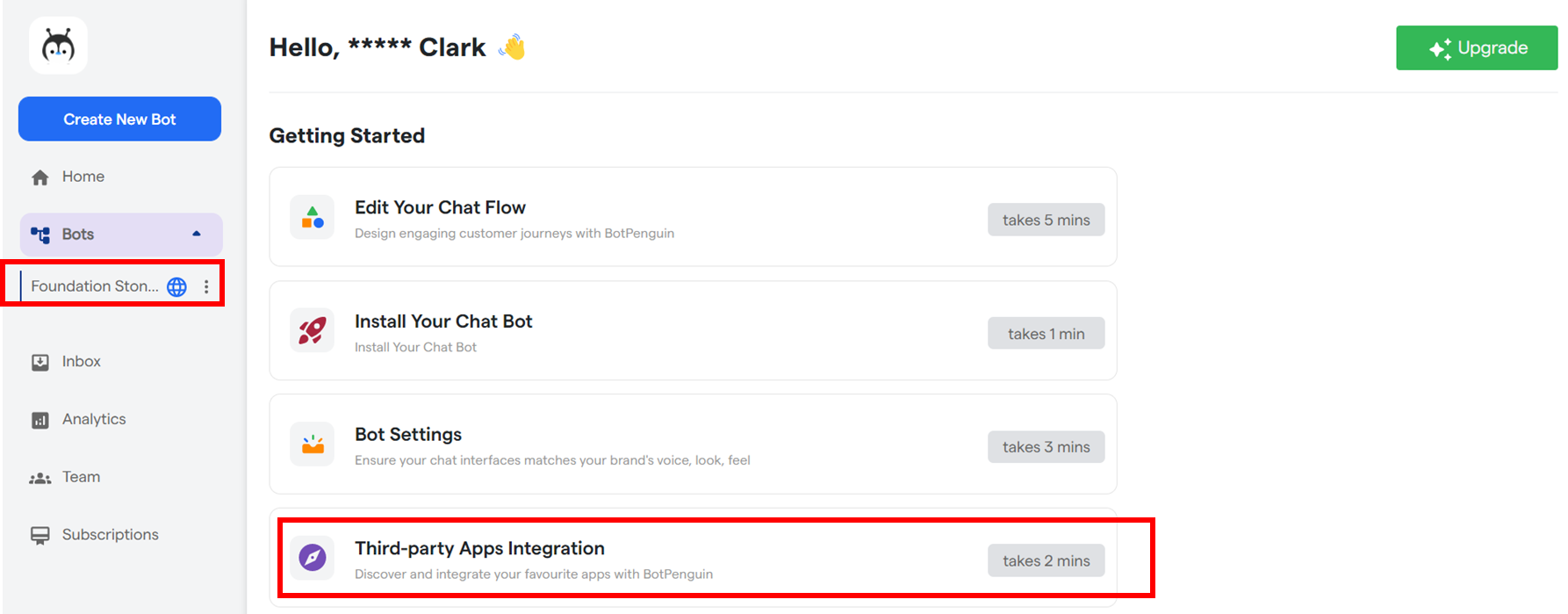Collapse the Bots section arrow
1568x614 pixels.
pos(197,234)
